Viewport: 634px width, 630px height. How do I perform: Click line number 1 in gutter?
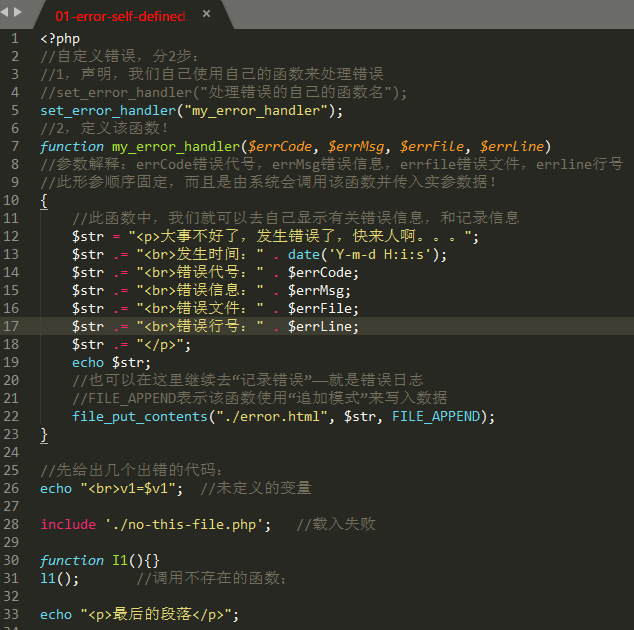pos(15,38)
